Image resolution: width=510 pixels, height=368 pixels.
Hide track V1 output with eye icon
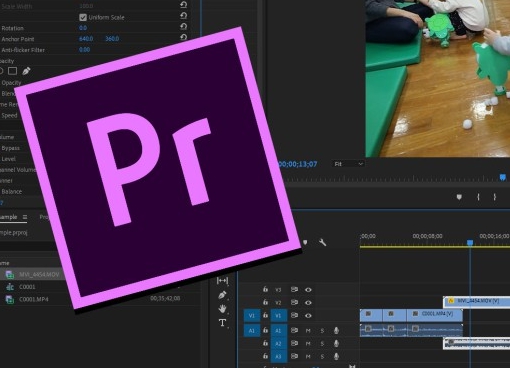tap(308, 315)
